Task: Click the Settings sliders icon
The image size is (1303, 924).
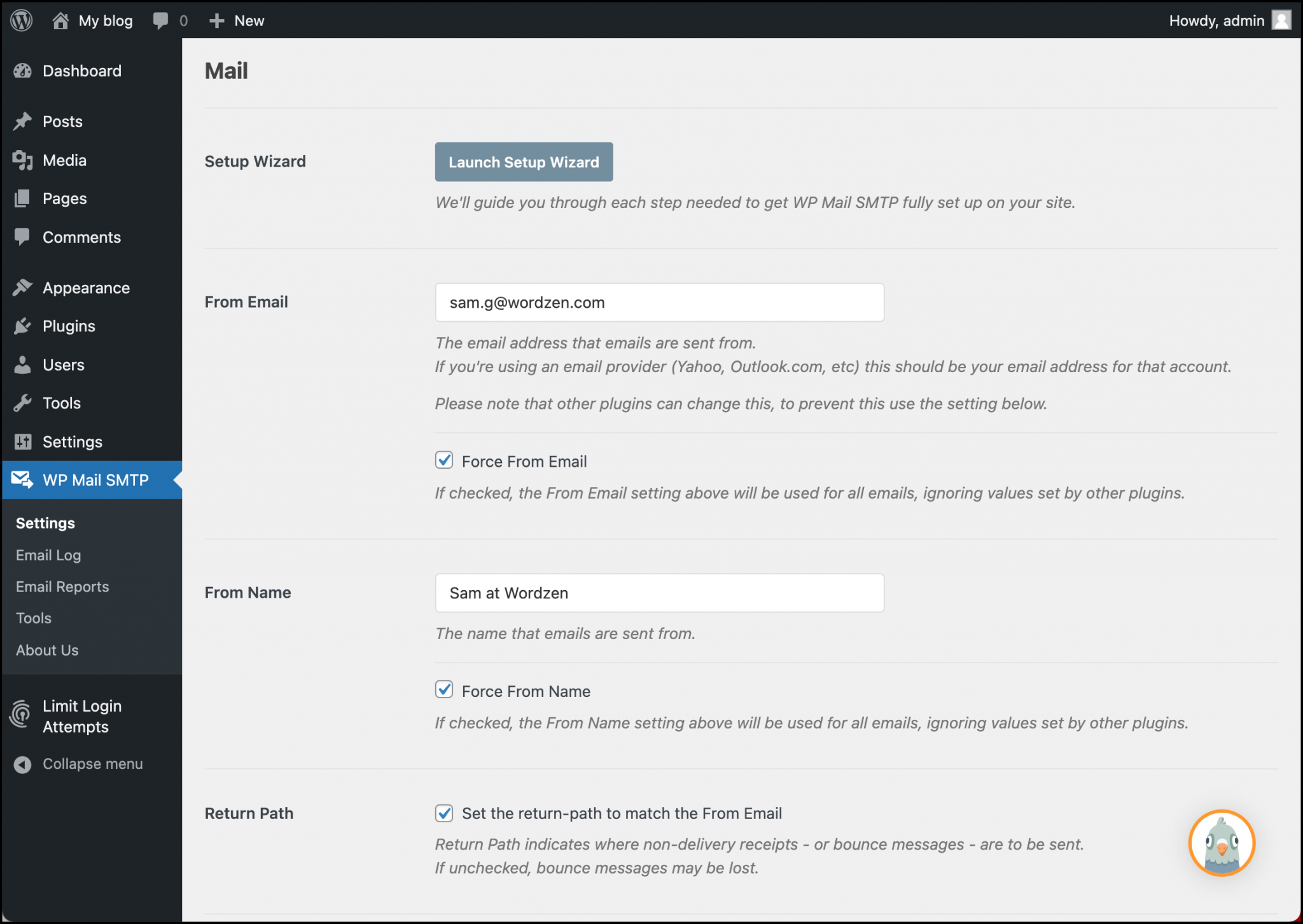Action: click(x=23, y=441)
